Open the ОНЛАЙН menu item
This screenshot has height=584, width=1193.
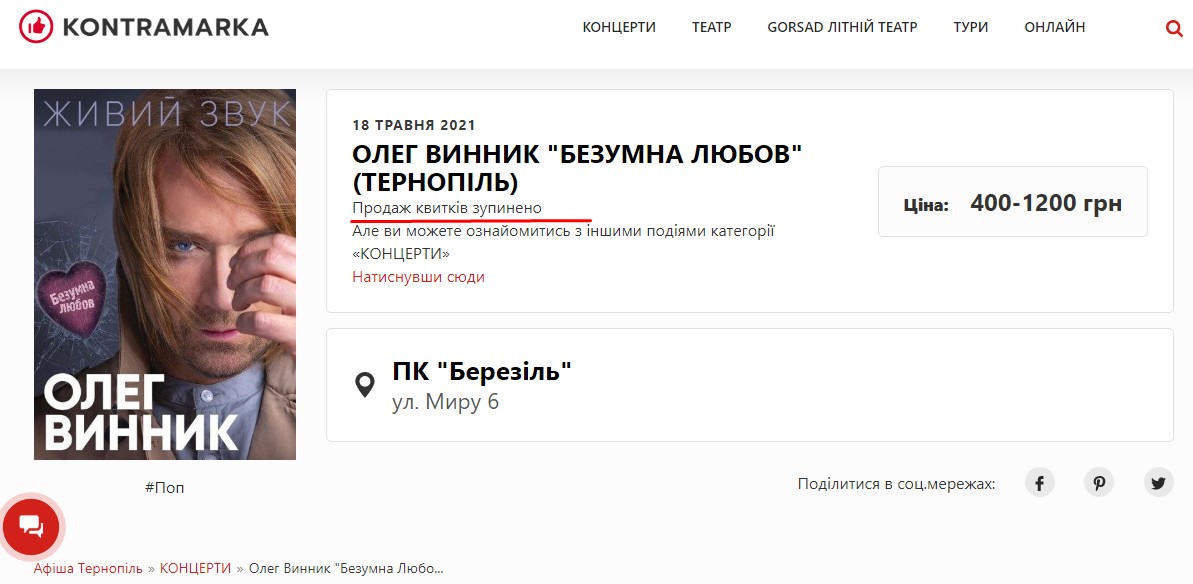click(1055, 27)
